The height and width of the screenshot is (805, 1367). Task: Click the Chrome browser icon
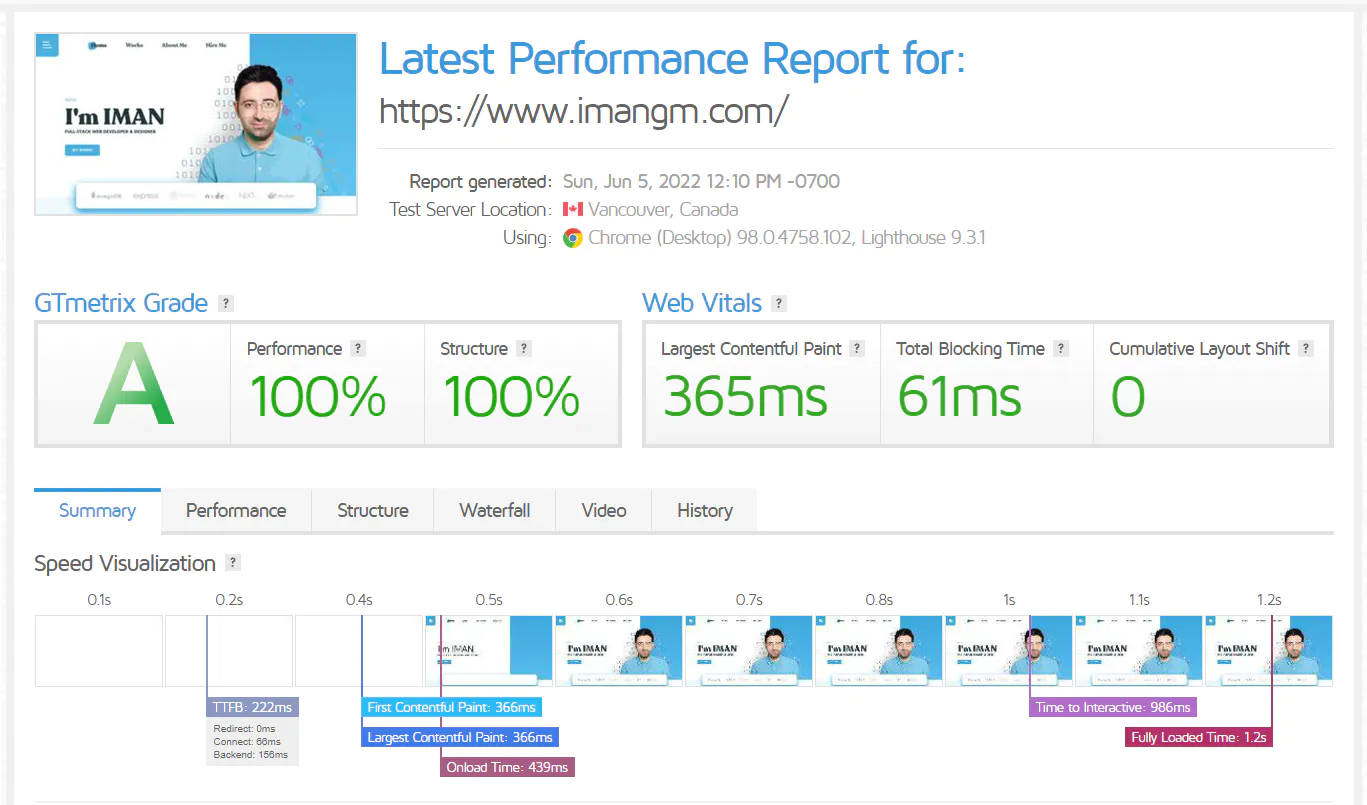click(x=572, y=238)
